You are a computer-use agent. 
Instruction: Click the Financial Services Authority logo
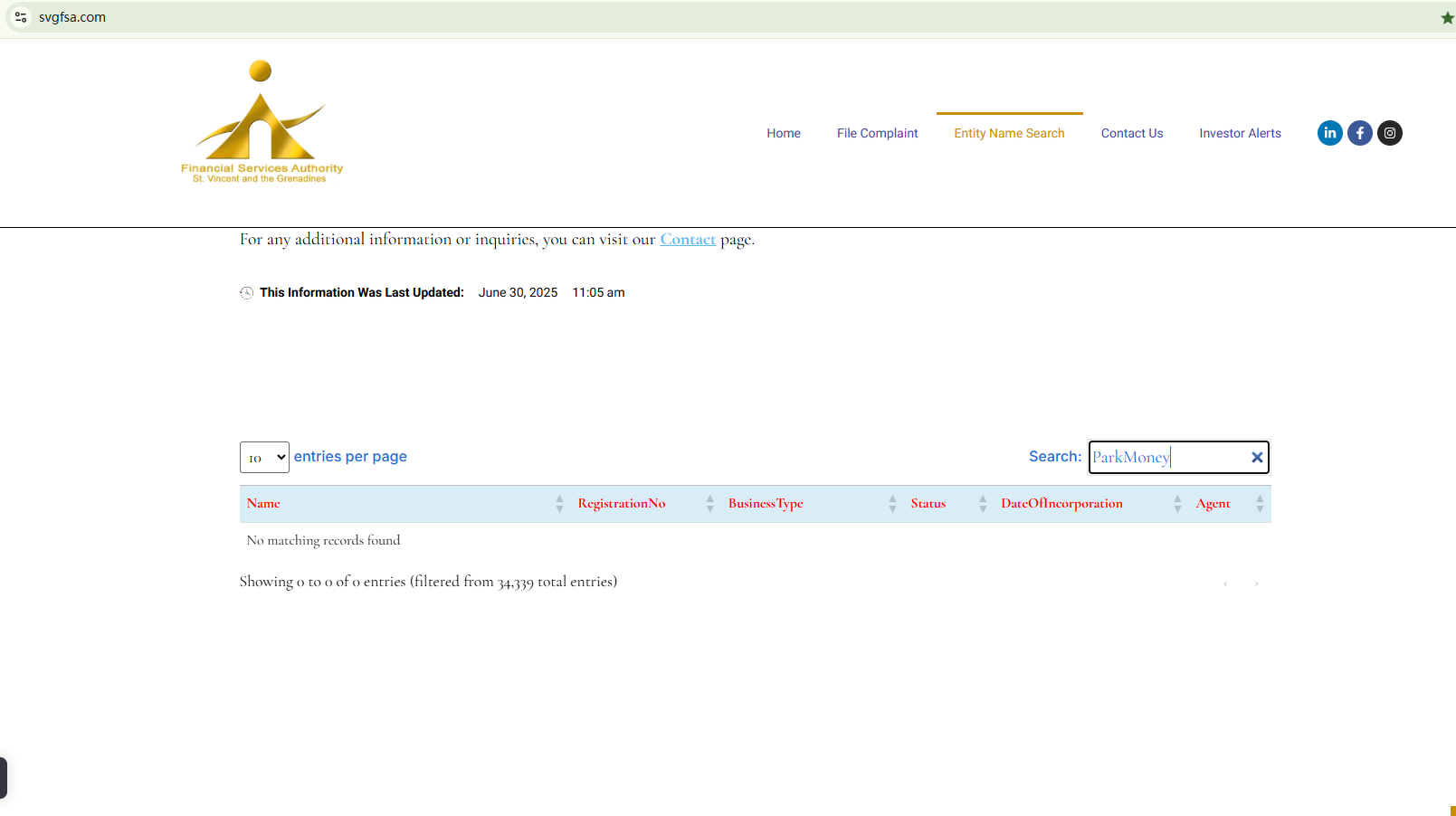click(262, 122)
